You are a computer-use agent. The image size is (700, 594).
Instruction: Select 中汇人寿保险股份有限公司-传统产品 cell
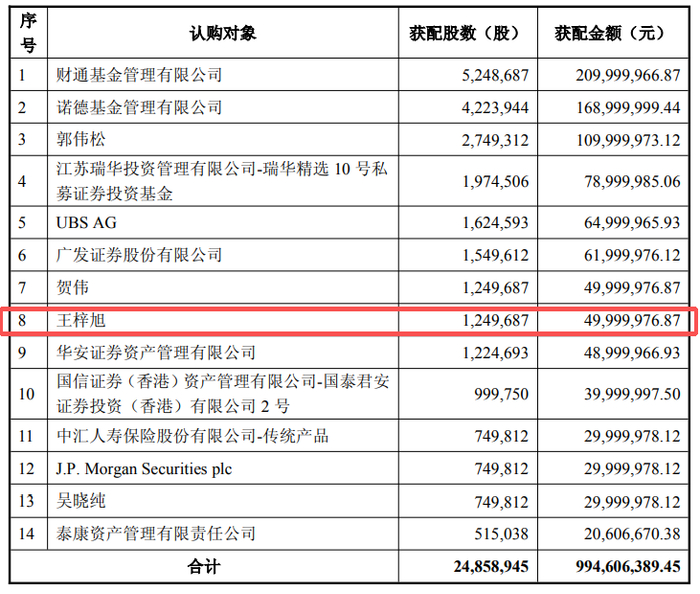(x=192, y=436)
